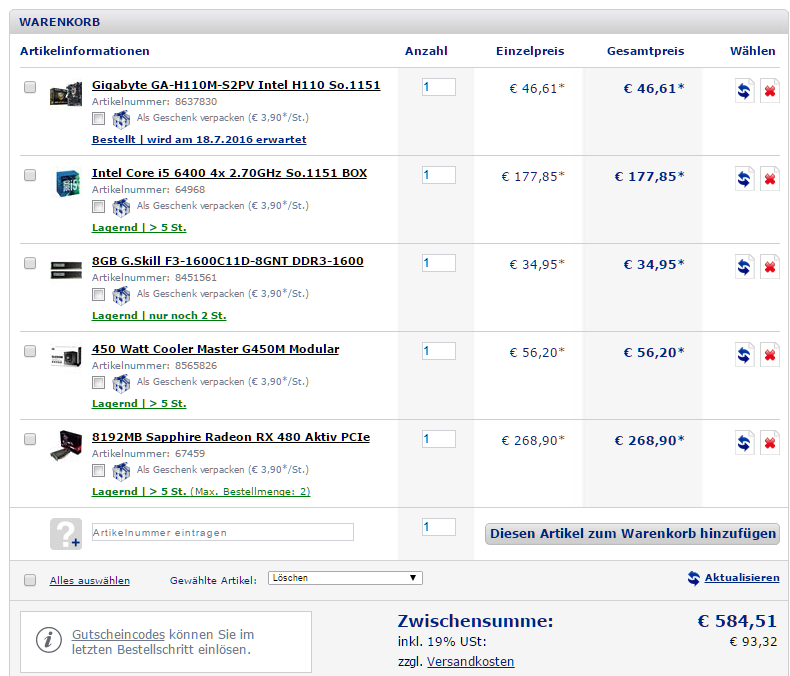Open 8192MB Sapphire Radeon RX 480 link
The image size is (790, 676).
click(x=231, y=437)
